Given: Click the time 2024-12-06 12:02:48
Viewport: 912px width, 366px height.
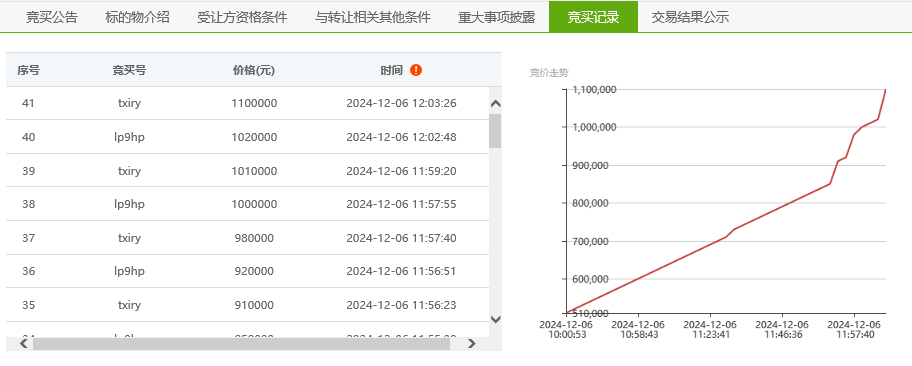Looking at the screenshot, I should (x=401, y=137).
